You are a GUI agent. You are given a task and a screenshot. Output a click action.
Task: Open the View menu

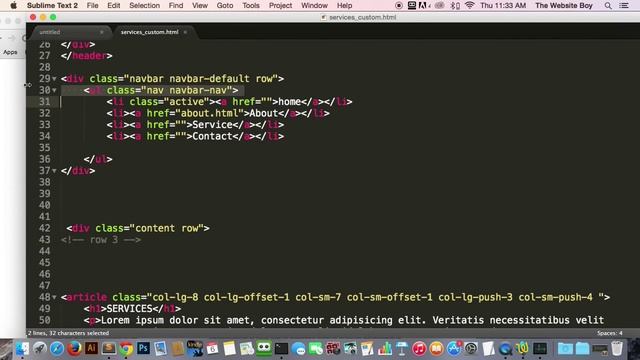200,5
